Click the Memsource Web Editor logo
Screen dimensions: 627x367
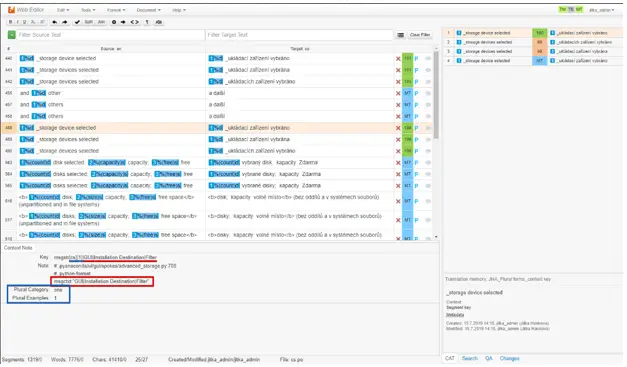pos(11,10)
